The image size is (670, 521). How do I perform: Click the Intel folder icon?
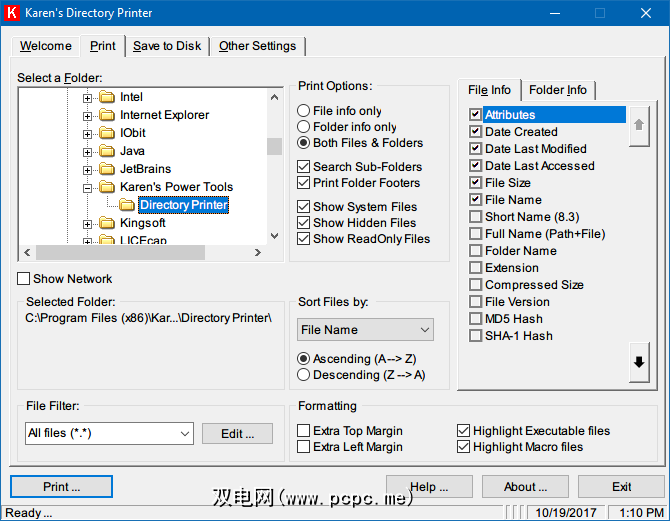[x=107, y=97]
